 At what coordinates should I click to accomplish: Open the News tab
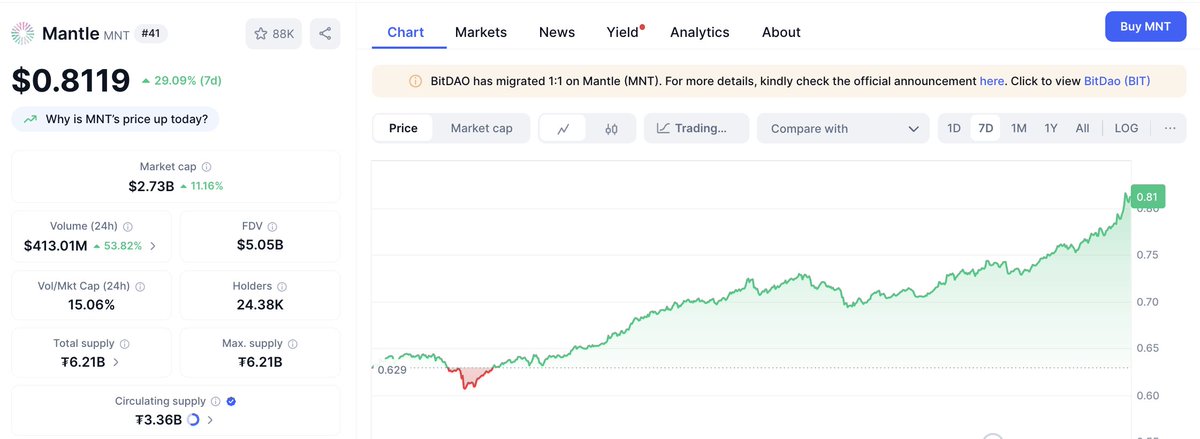tap(557, 32)
